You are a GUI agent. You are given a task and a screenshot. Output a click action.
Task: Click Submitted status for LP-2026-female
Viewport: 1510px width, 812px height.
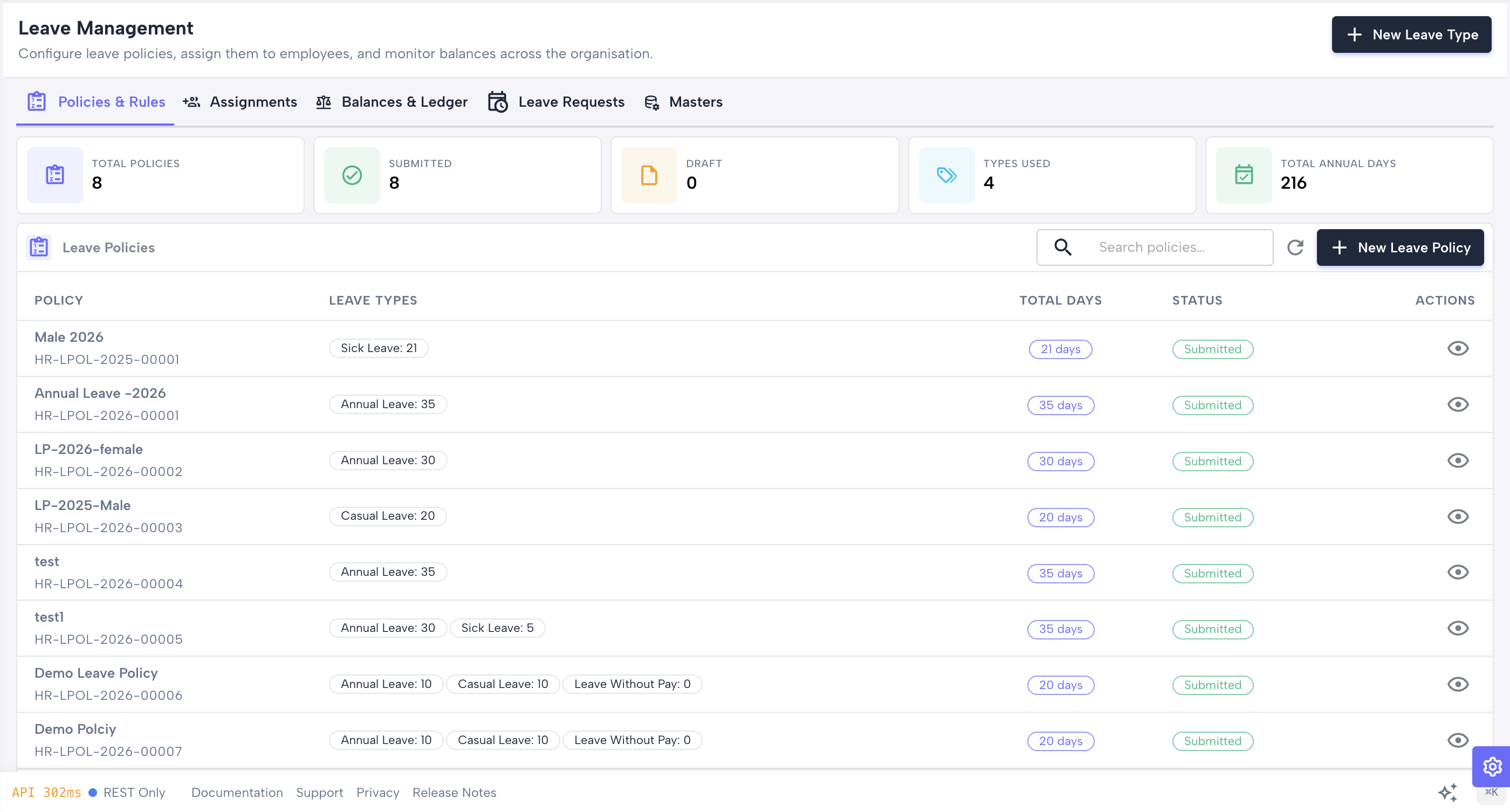click(1212, 461)
